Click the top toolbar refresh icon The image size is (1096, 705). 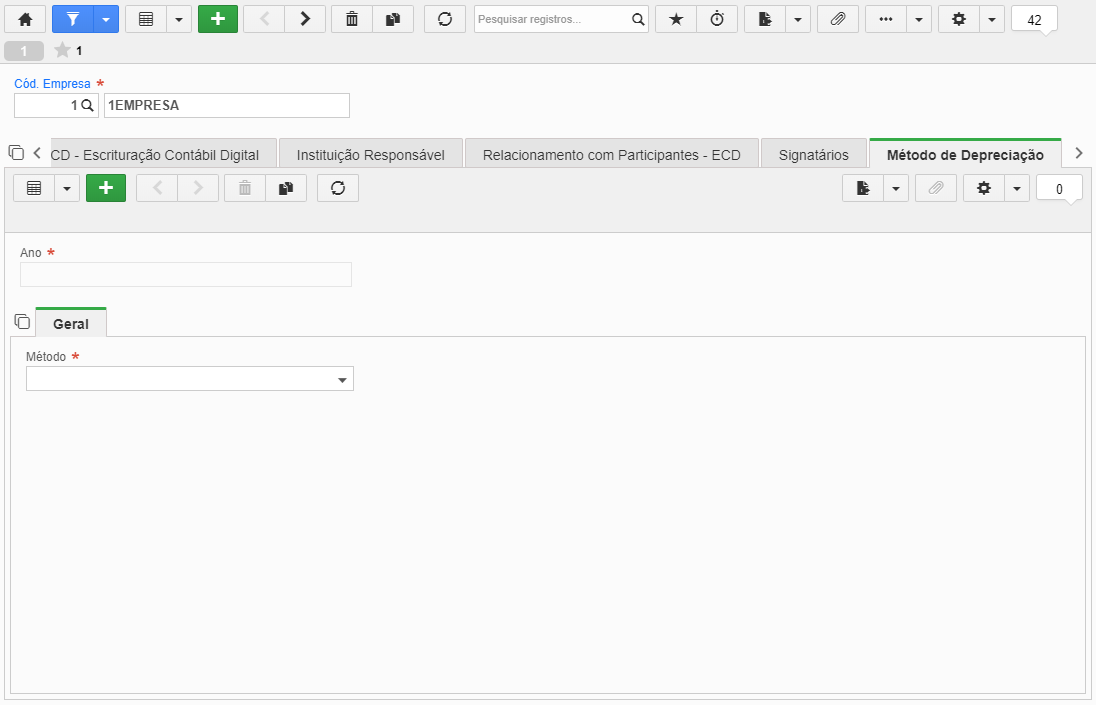[x=445, y=20]
